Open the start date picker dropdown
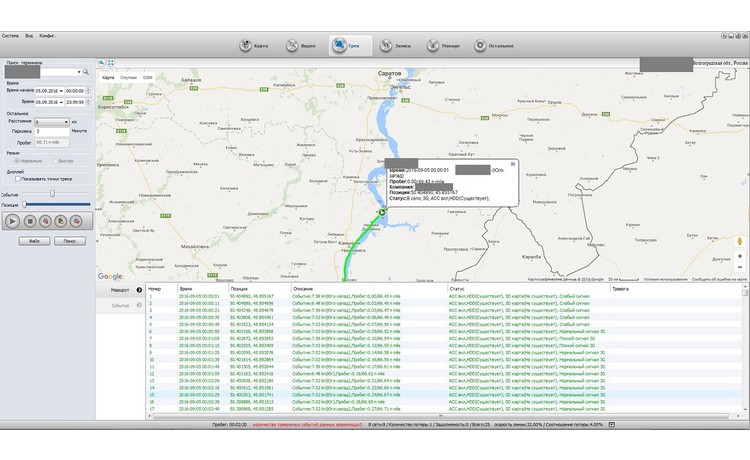The image size is (750, 460). tap(62, 91)
